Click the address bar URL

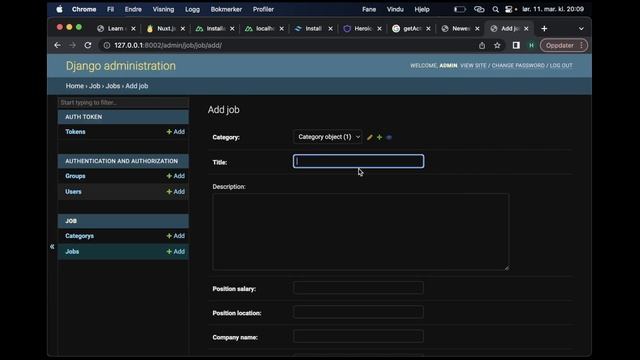(x=168, y=45)
